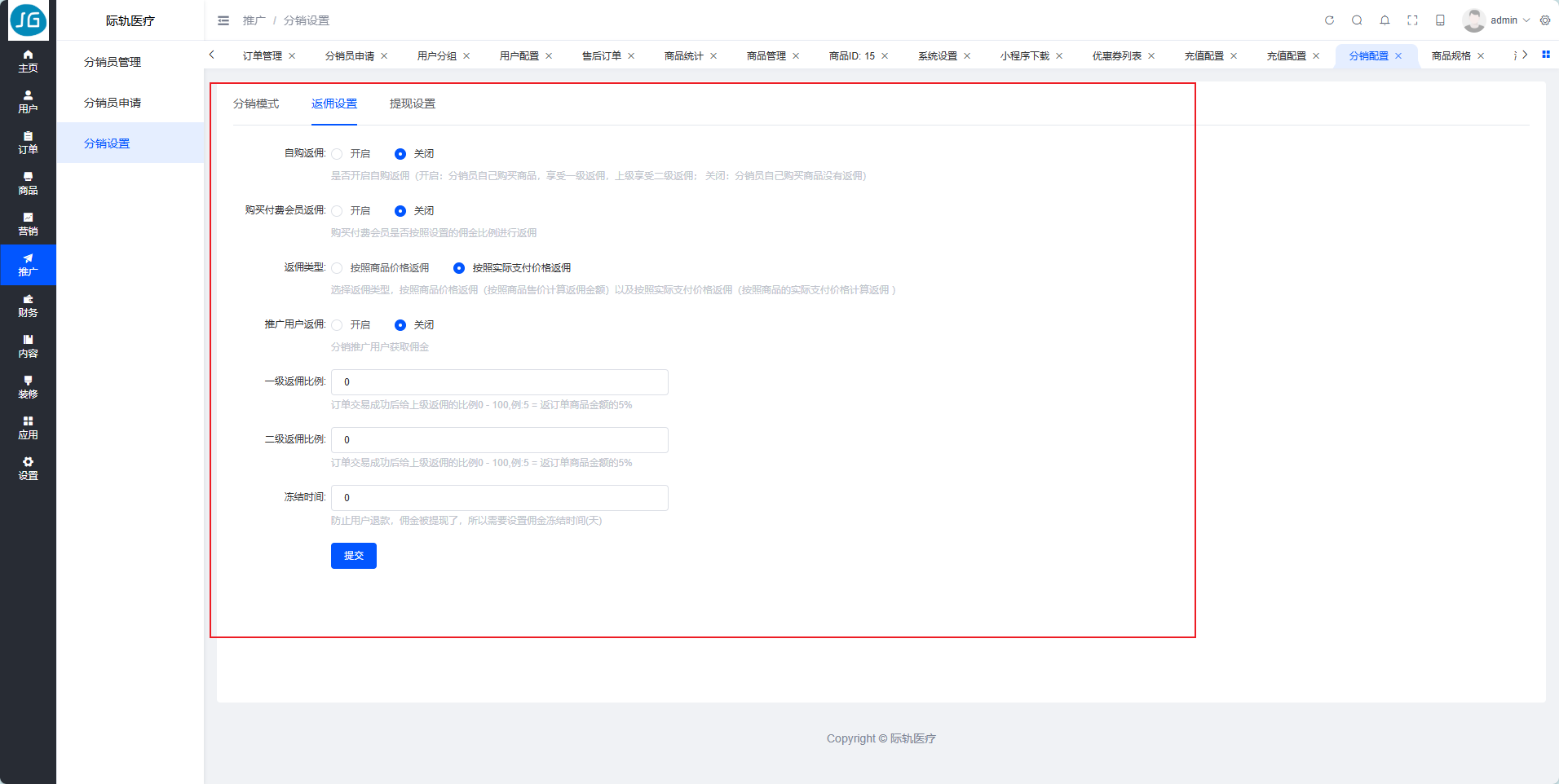Open the 财务 finance section in sidebar
The image size is (1559, 784).
28,306
